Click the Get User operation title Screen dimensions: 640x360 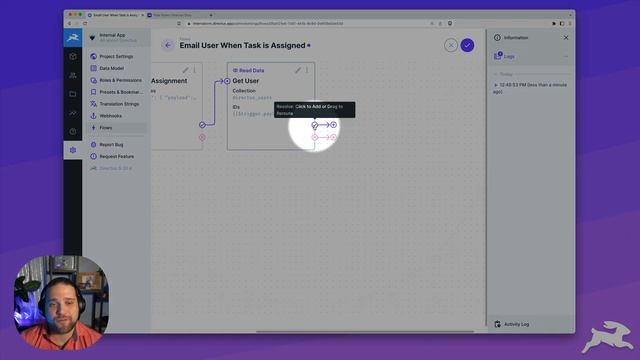click(246, 81)
